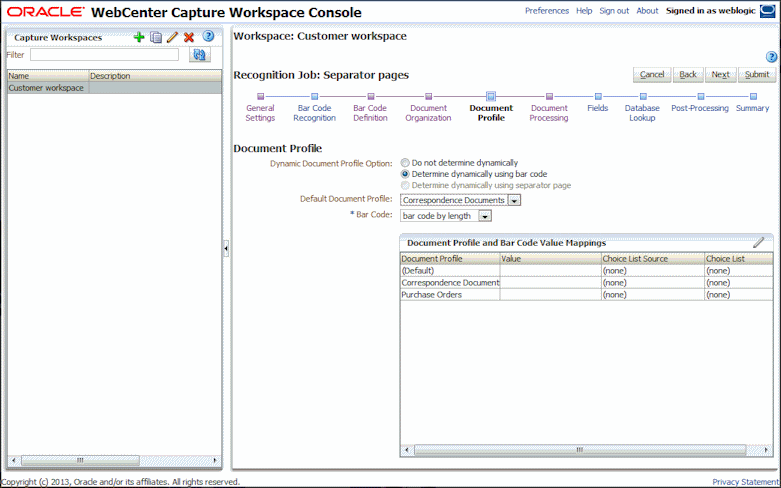This screenshot has height=488, width=781.
Task: Select the (Default) mapping row
Action: [x=587, y=271]
